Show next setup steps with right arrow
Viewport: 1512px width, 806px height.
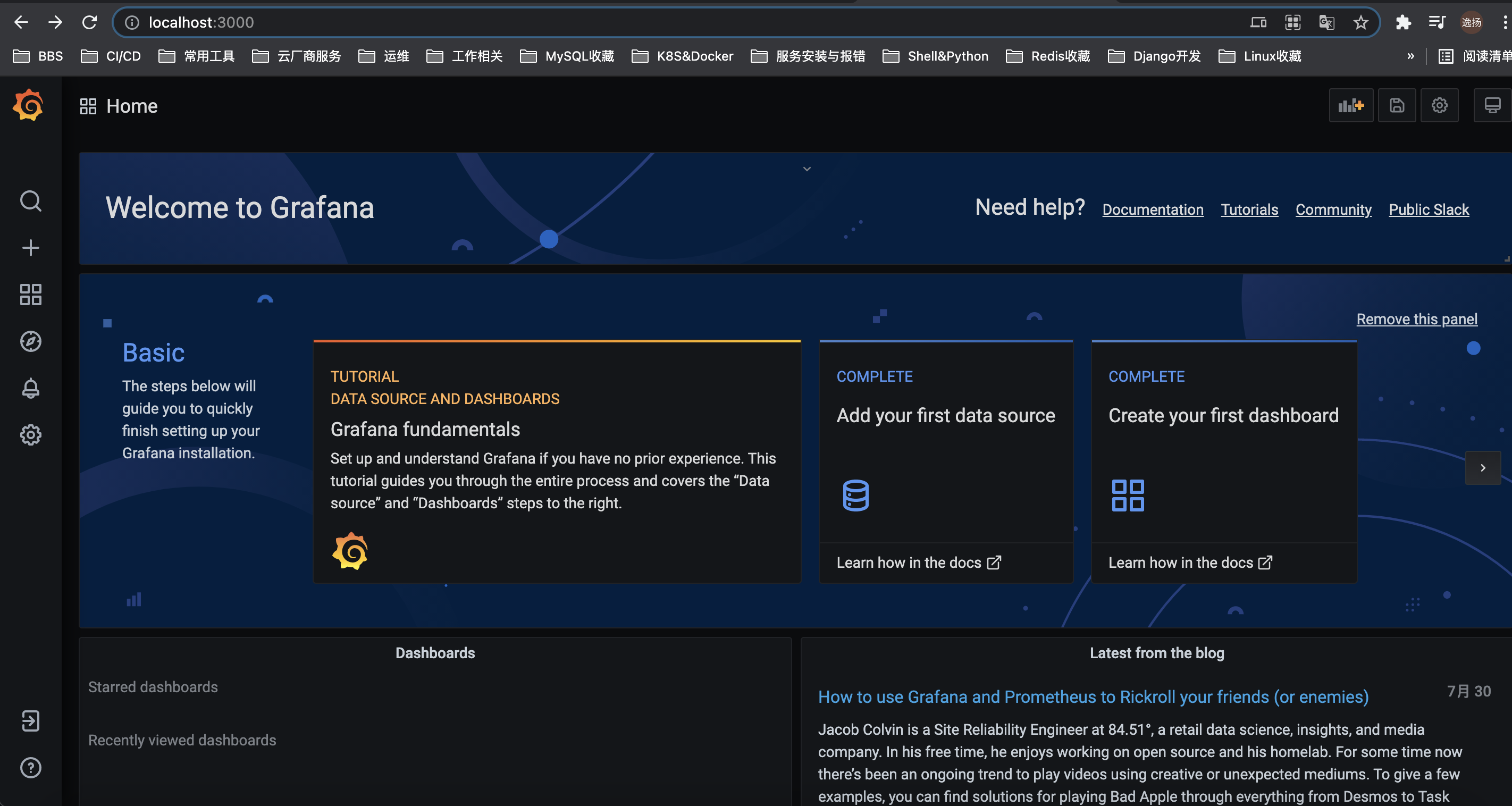[x=1483, y=468]
